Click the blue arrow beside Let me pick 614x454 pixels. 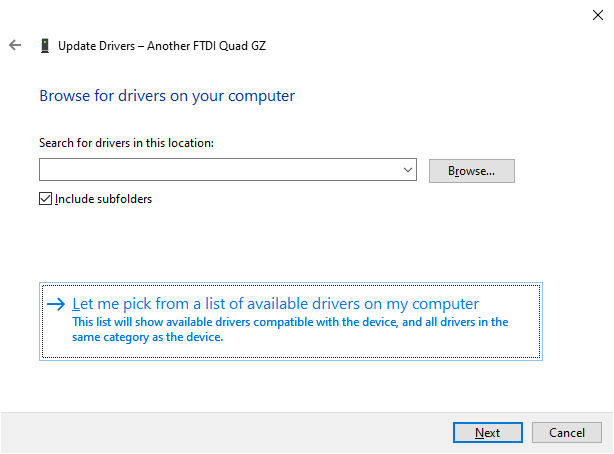coord(56,304)
